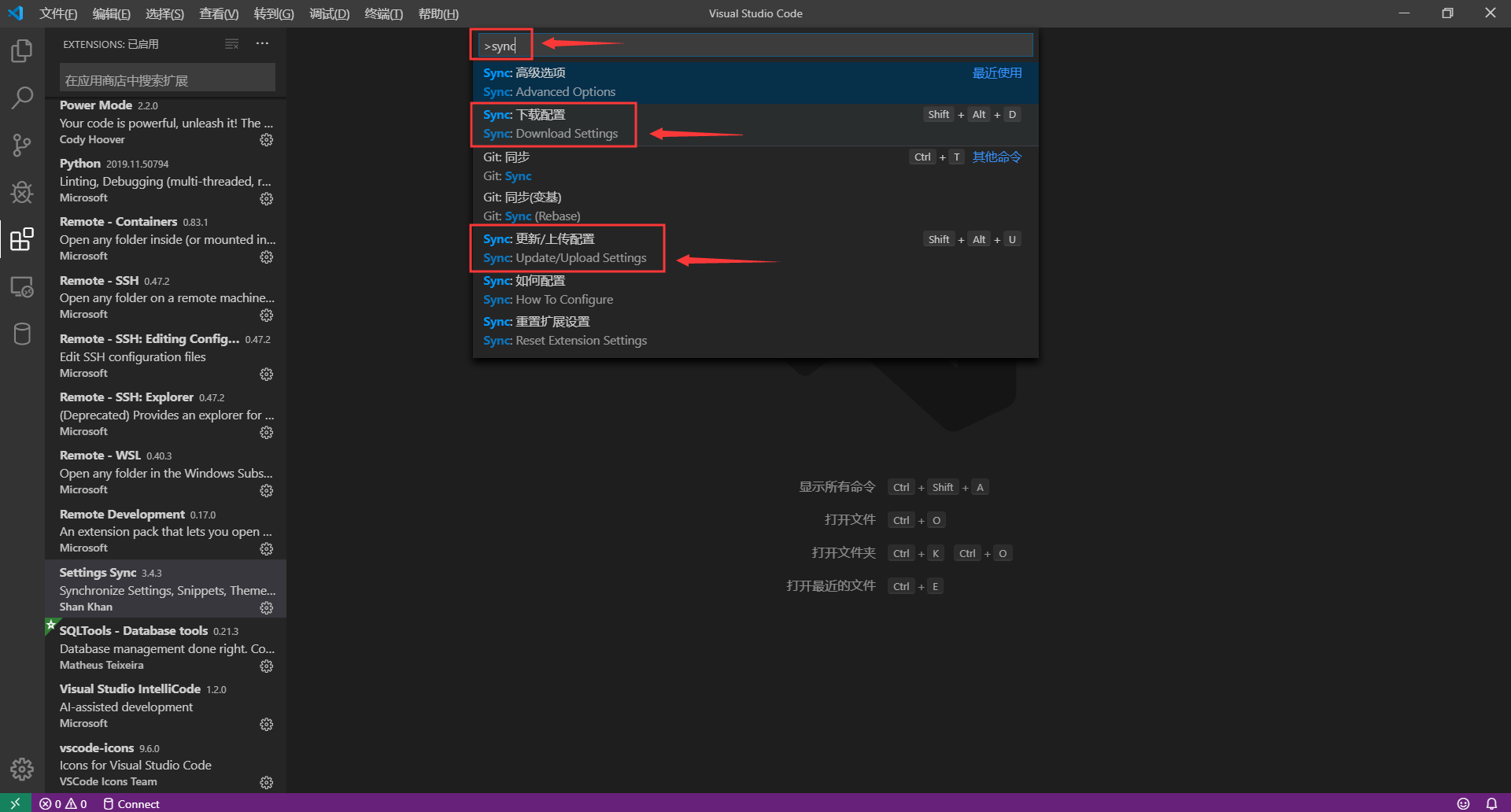Open manage gear for Remote - SSH: Explorer

pos(267,432)
